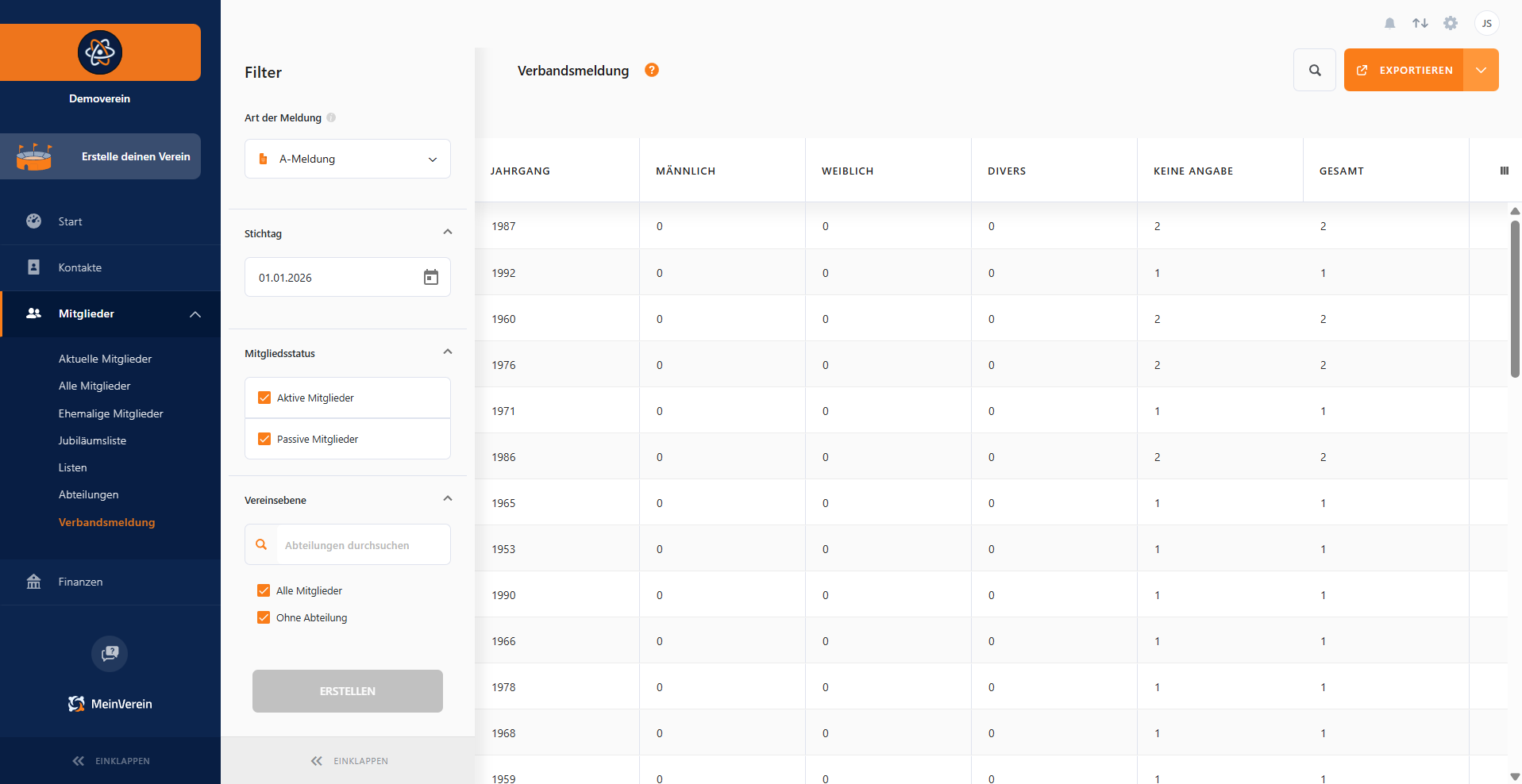
Task: Open Abteilungen in the sidebar
Action: point(88,494)
